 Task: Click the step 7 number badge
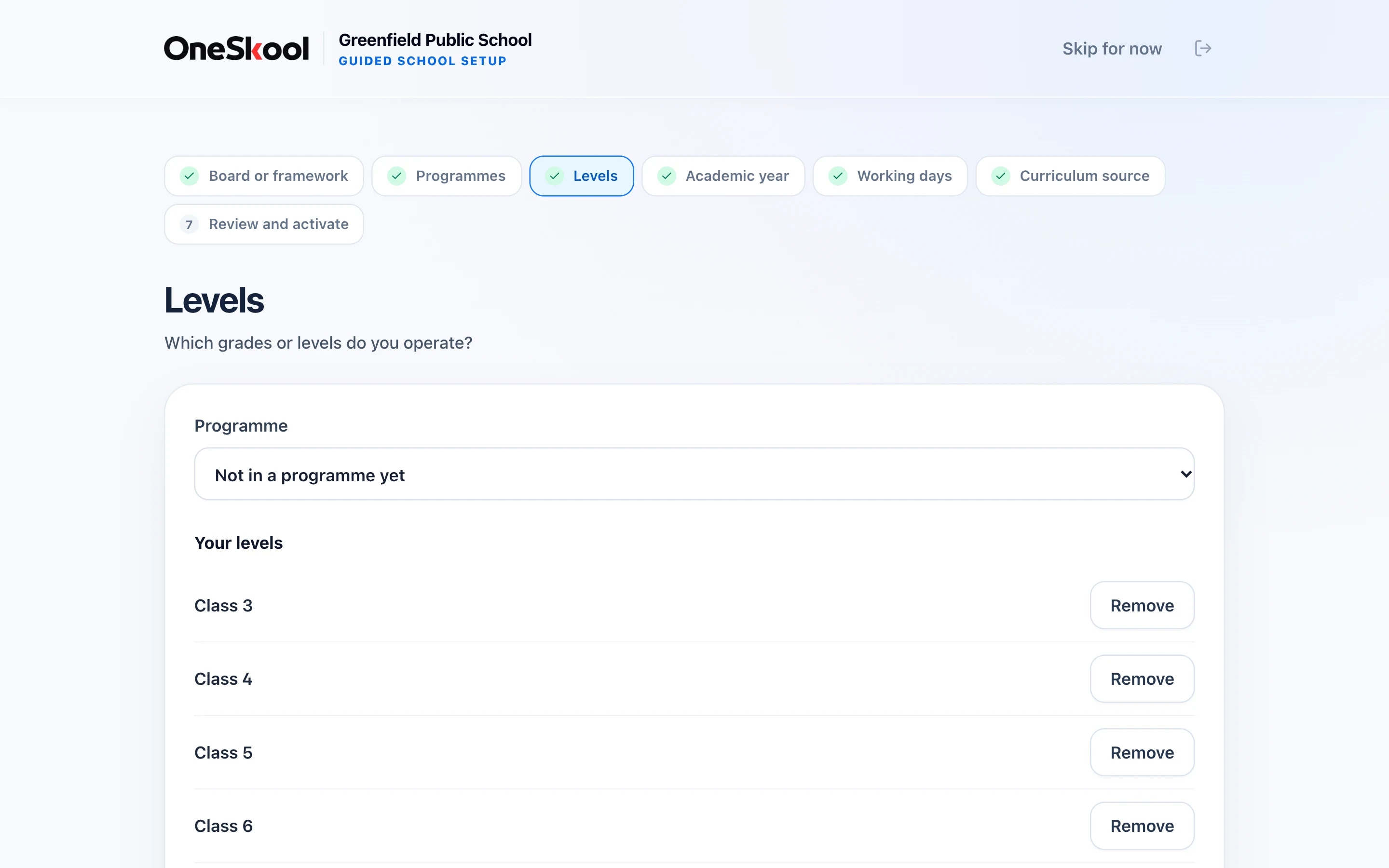tap(190, 224)
